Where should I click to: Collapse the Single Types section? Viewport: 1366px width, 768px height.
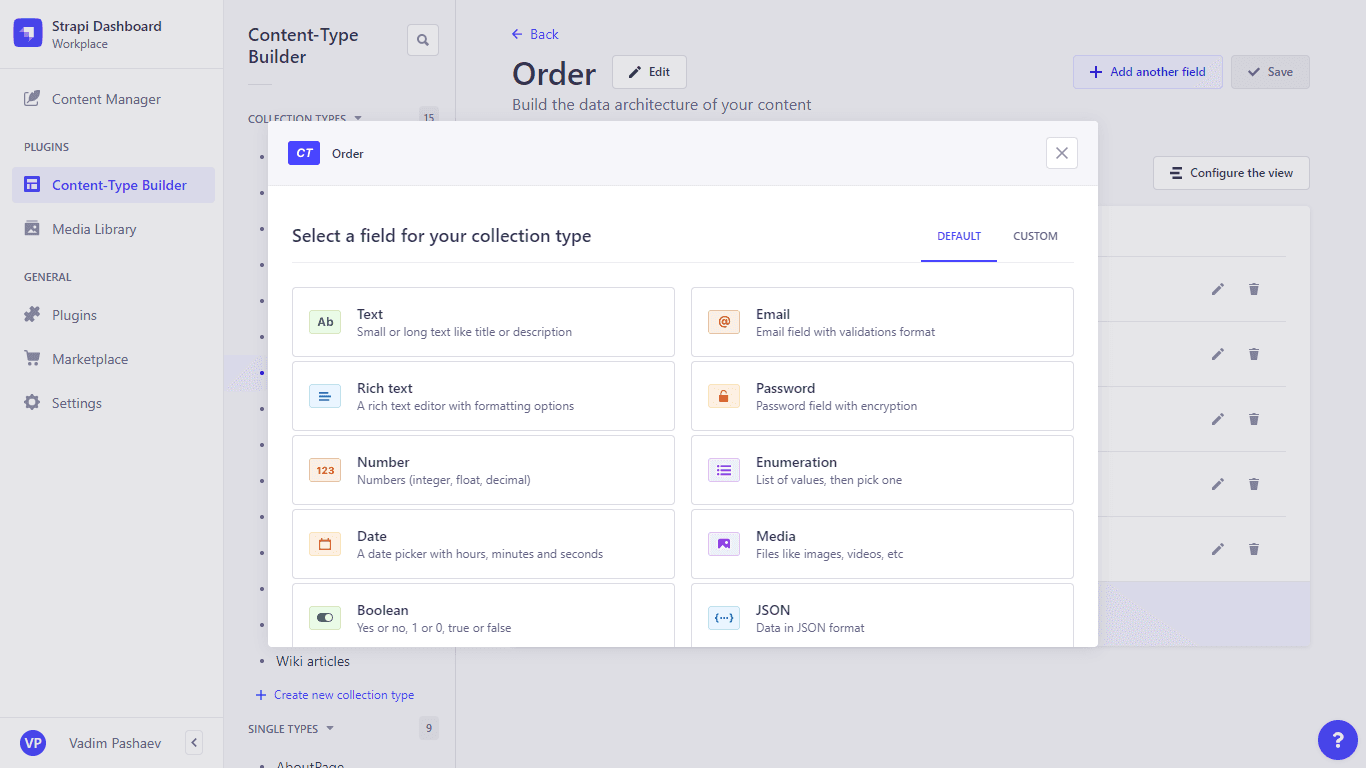pyautogui.click(x=330, y=729)
